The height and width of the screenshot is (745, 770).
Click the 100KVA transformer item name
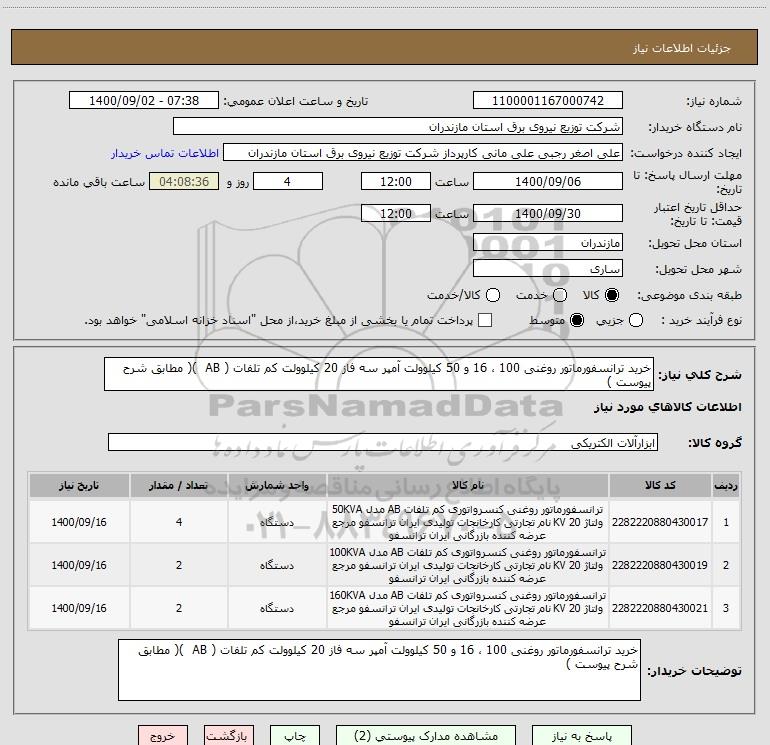468,565
